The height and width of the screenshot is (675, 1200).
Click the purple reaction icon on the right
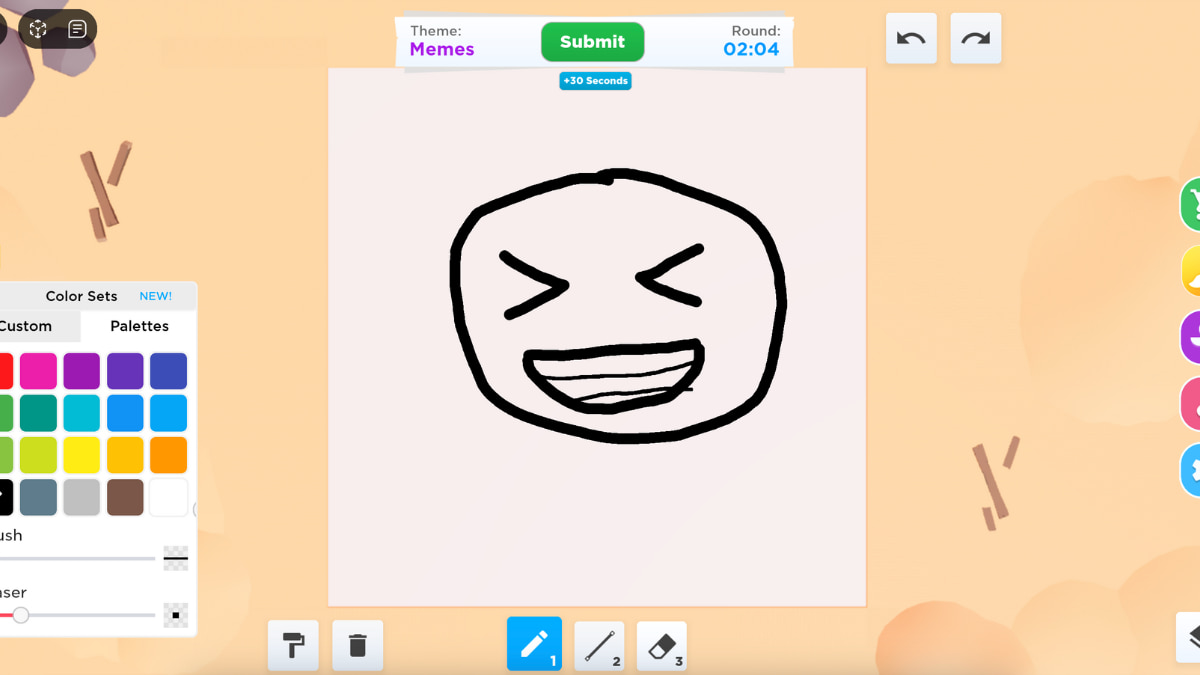coord(1192,337)
